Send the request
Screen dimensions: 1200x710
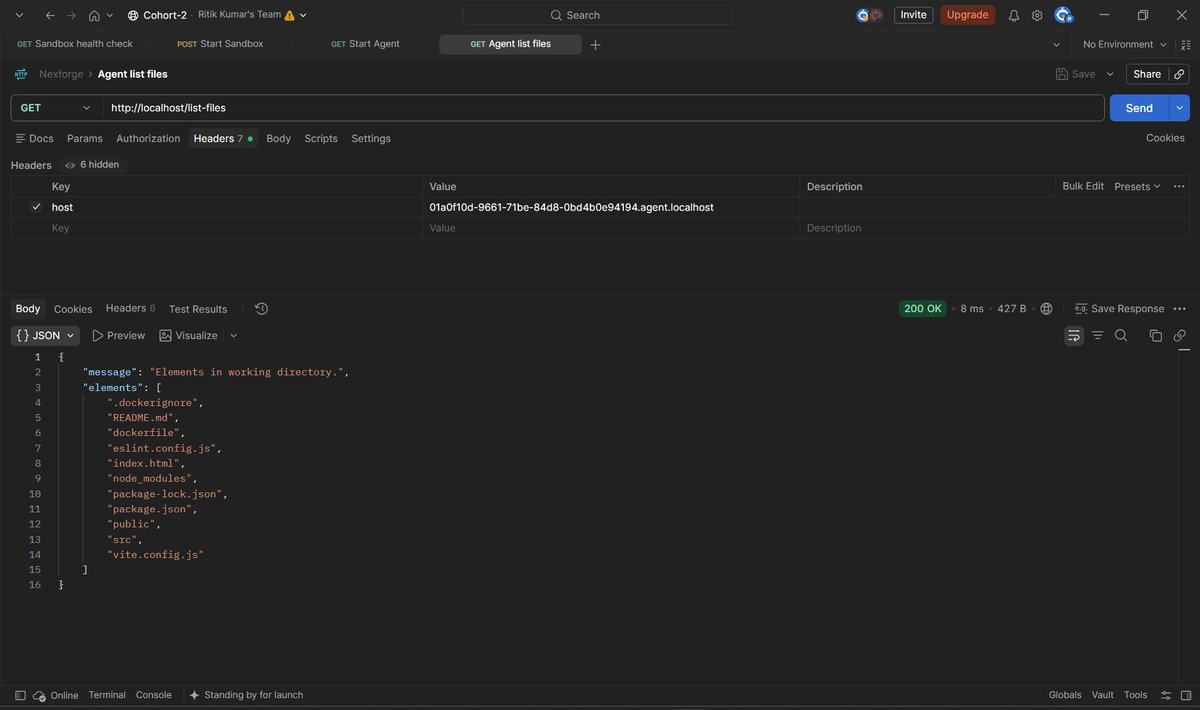click(1139, 108)
